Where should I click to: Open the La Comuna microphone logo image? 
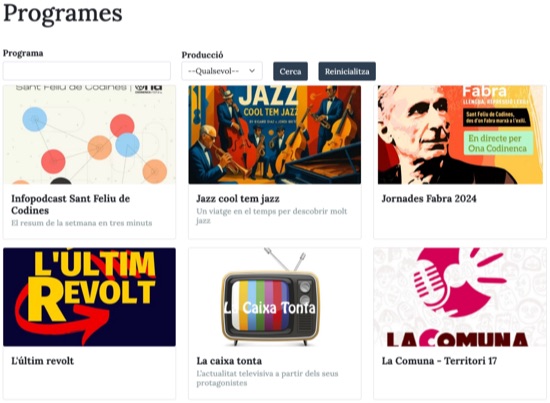[x=460, y=297]
